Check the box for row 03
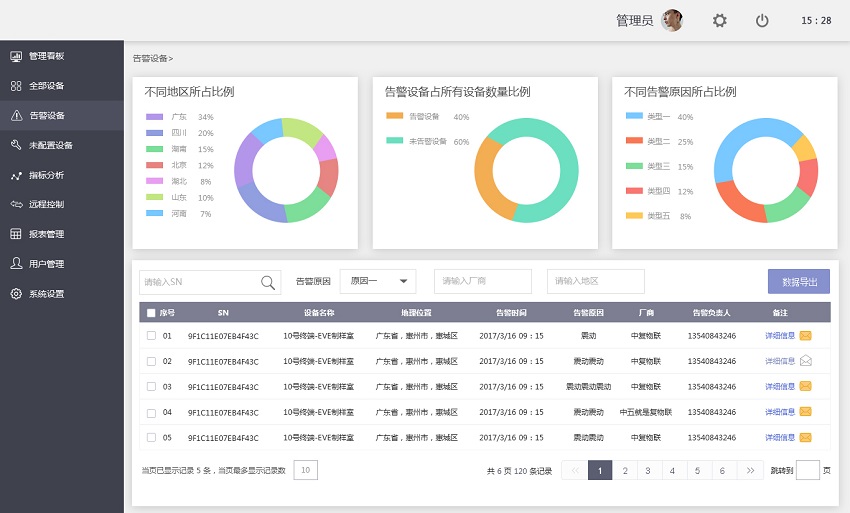This screenshot has width=850, height=513. (x=151, y=387)
